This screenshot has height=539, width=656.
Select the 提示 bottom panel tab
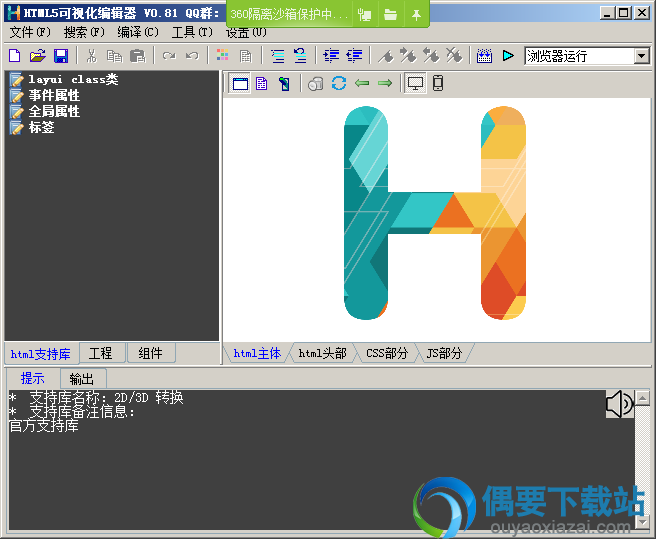tap(33, 378)
